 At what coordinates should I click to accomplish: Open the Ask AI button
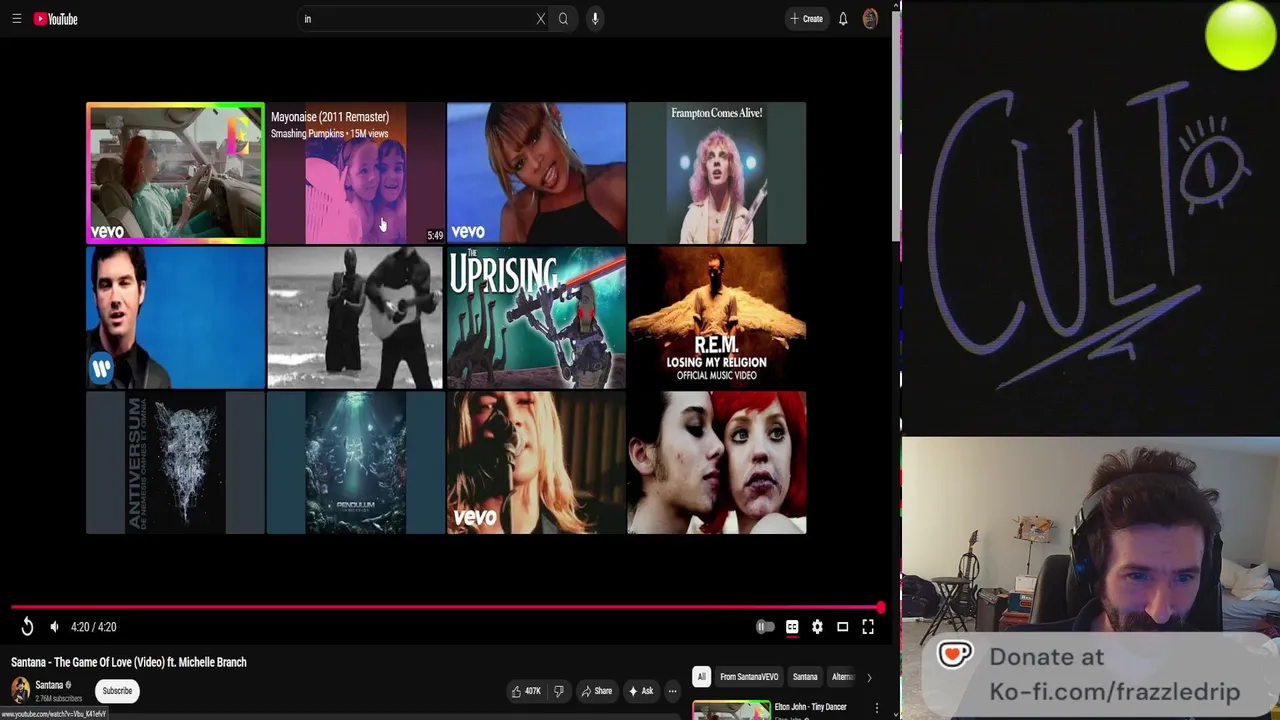click(x=640, y=691)
